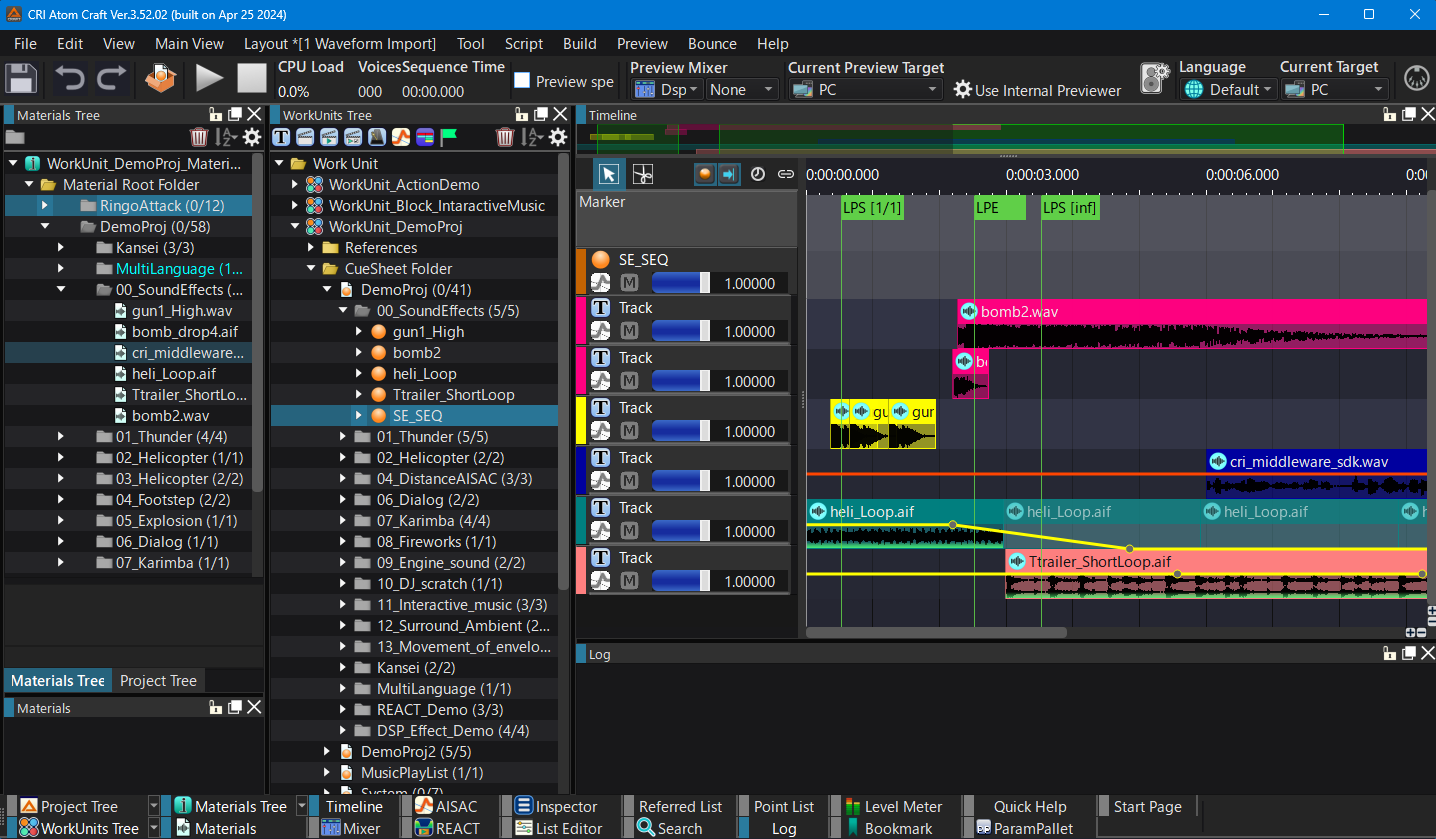Switch to the Project Tree tab
Image resolution: width=1436 pixels, height=839 pixels.
tap(158, 680)
